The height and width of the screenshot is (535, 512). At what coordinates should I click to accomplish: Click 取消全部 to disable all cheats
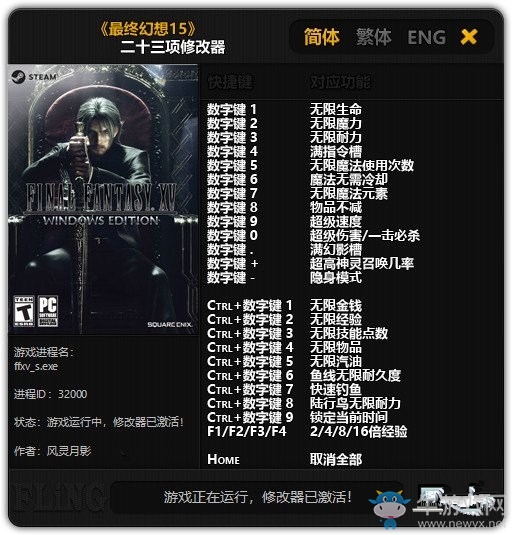coord(336,459)
